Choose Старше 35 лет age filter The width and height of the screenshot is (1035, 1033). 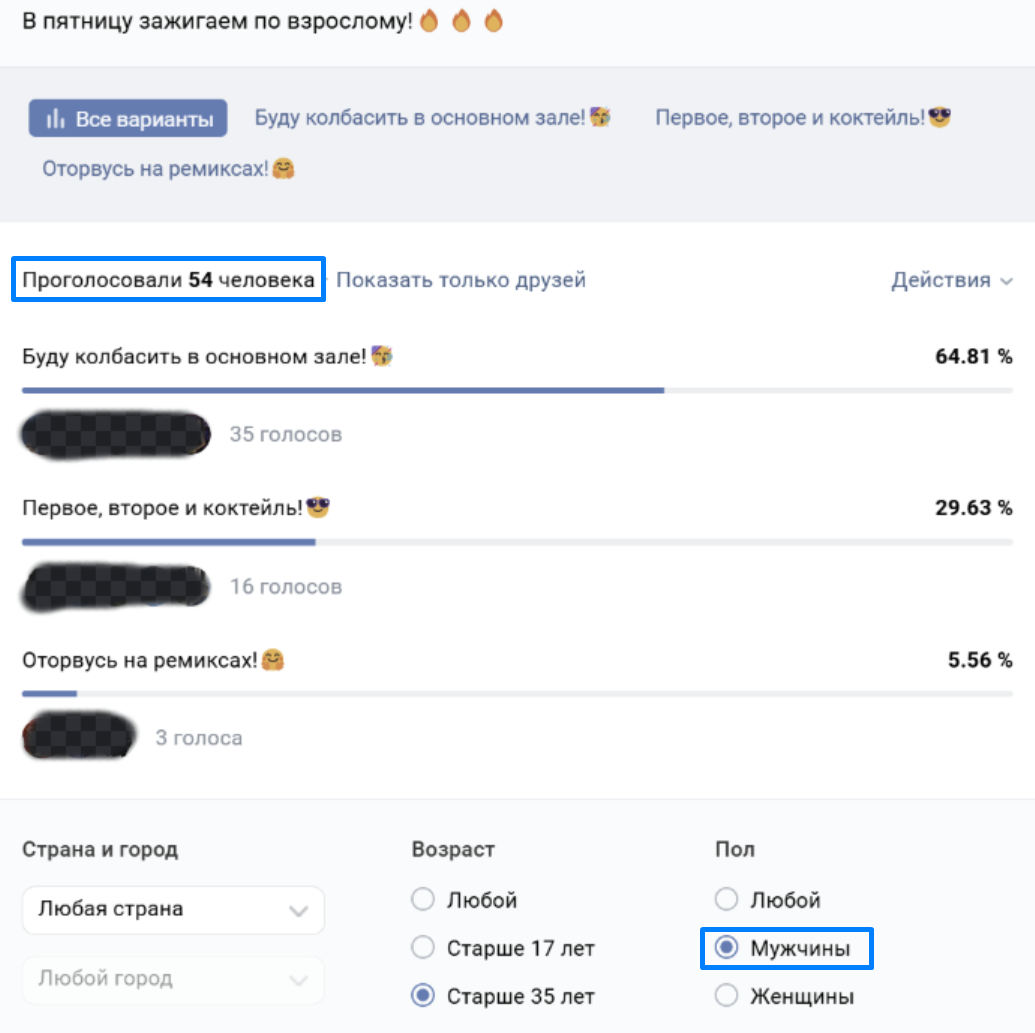(423, 996)
